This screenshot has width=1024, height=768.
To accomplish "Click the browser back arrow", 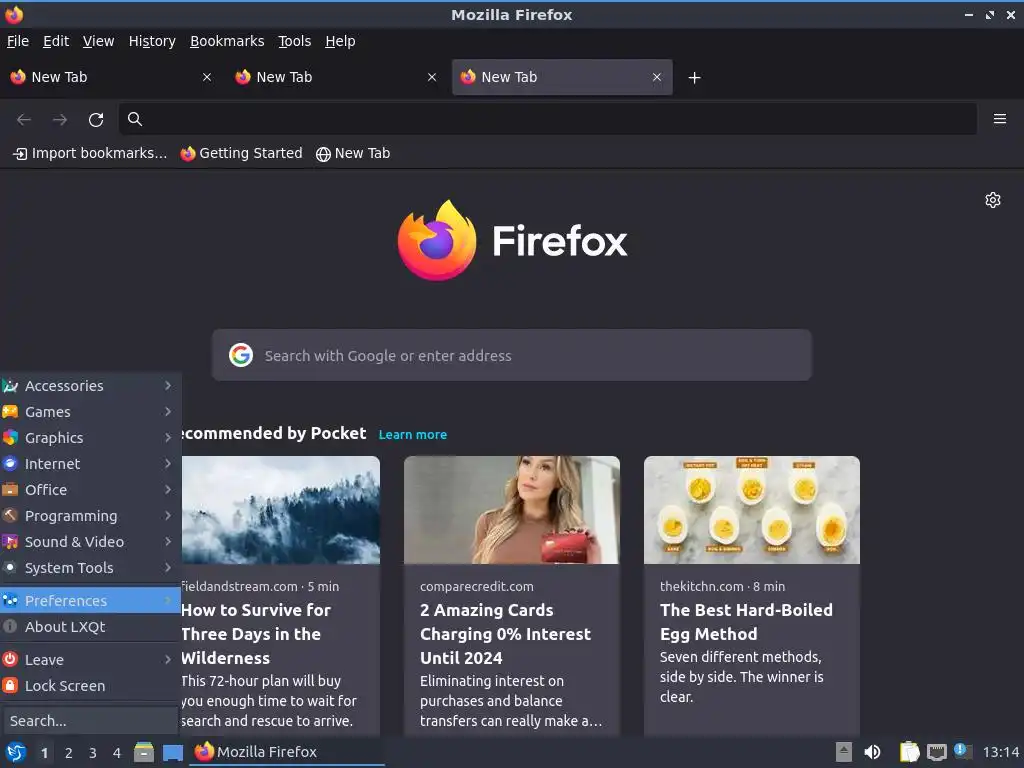I will tap(24, 120).
